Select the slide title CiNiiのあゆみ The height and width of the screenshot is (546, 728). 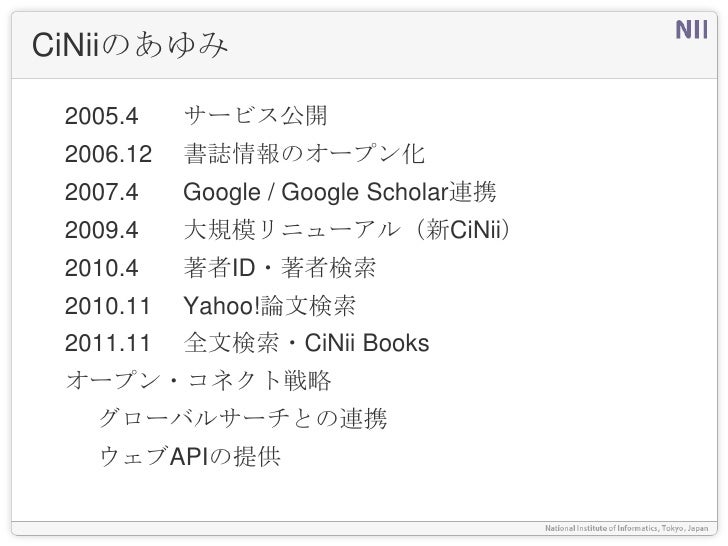click(130, 45)
